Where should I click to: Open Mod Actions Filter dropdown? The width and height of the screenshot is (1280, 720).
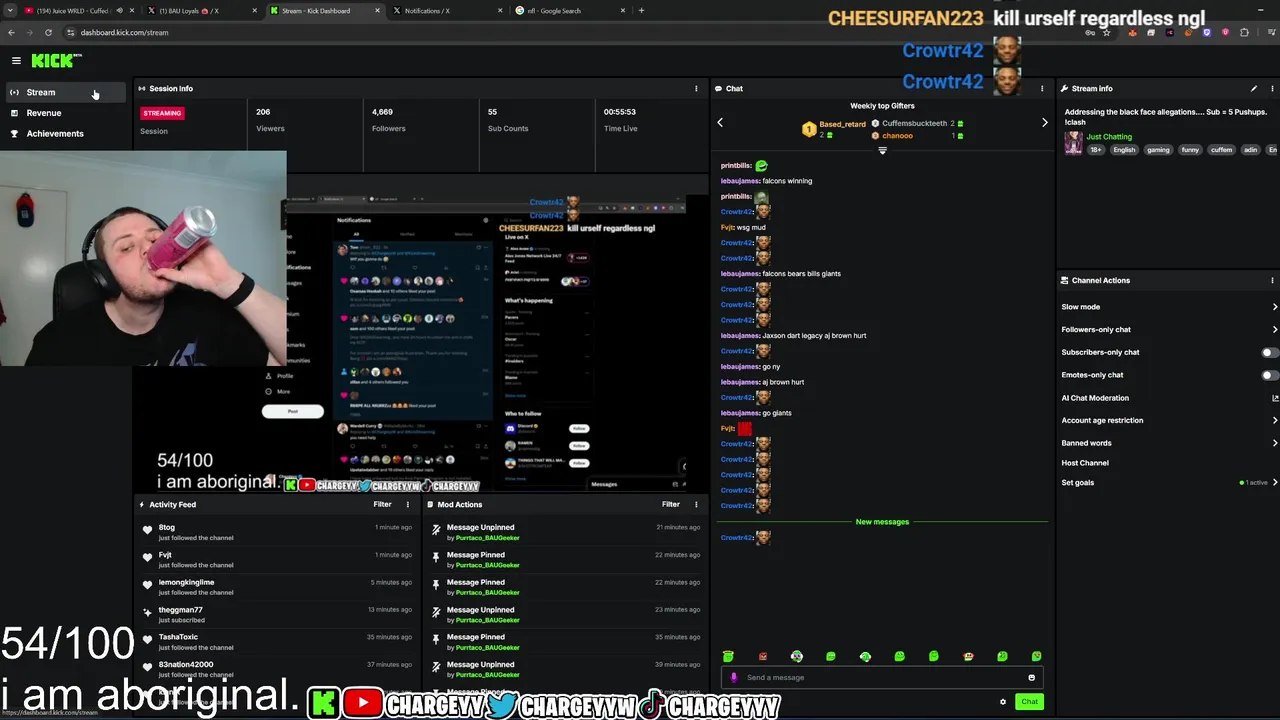point(670,505)
